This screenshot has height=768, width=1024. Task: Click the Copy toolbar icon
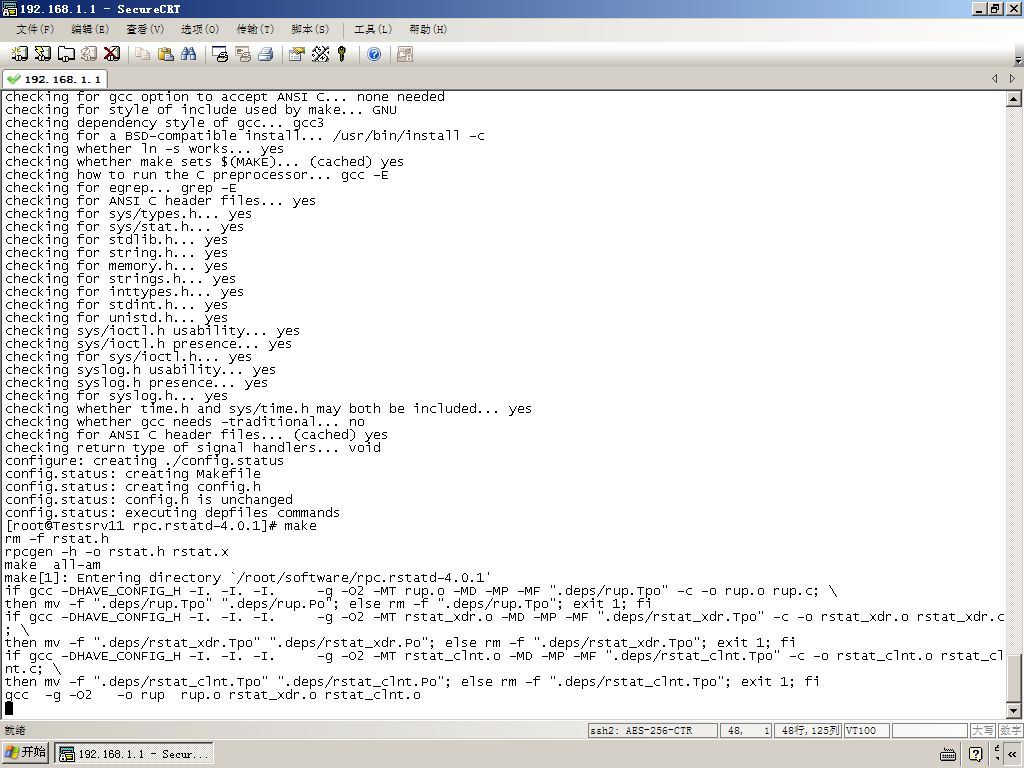pos(142,54)
